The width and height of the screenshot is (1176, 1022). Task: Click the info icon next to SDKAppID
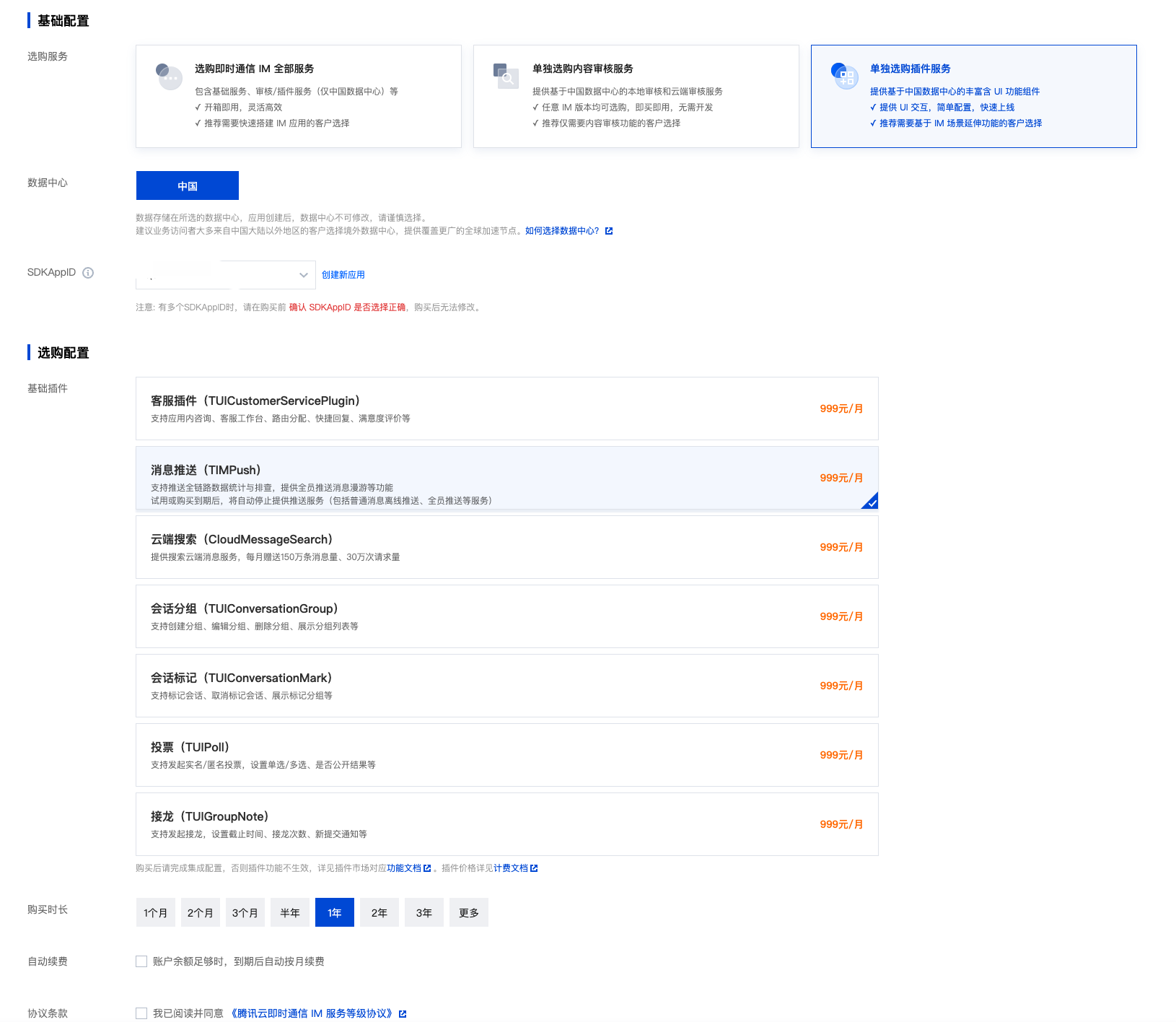[x=88, y=273]
